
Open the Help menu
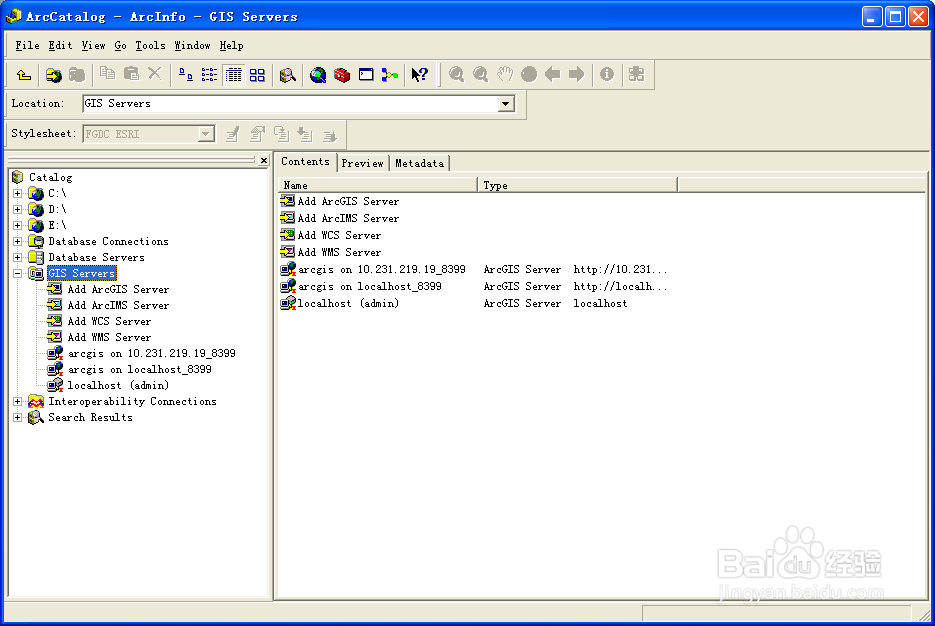coord(231,45)
